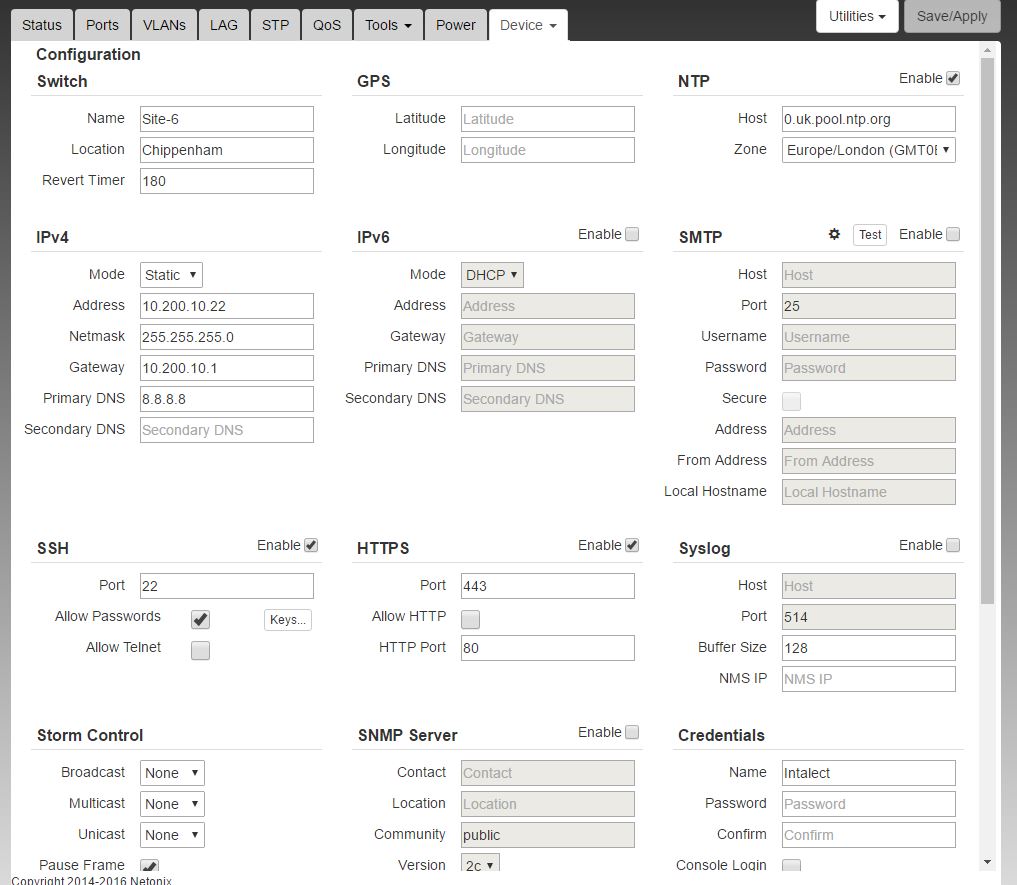Click the SSH Keys... button
This screenshot has height=885, width=1017.
(x=288, y=620)
